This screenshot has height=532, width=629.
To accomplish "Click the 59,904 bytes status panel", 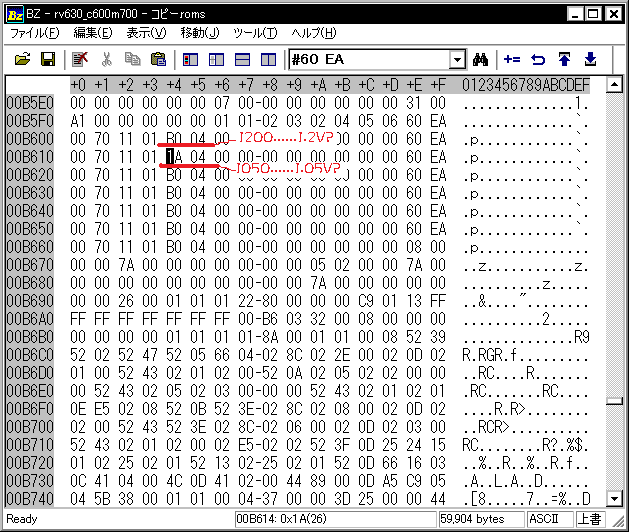I will point(481,519).
